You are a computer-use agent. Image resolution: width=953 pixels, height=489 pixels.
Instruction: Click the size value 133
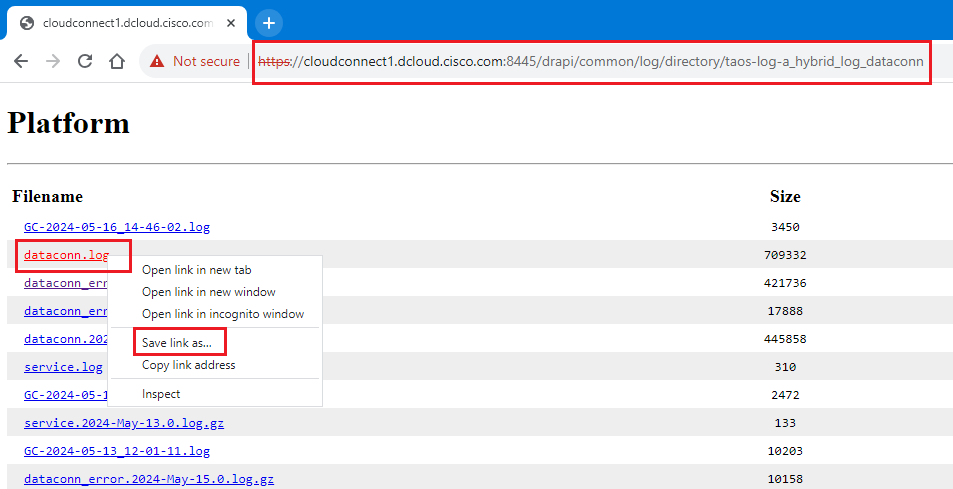tap(785, 423)
